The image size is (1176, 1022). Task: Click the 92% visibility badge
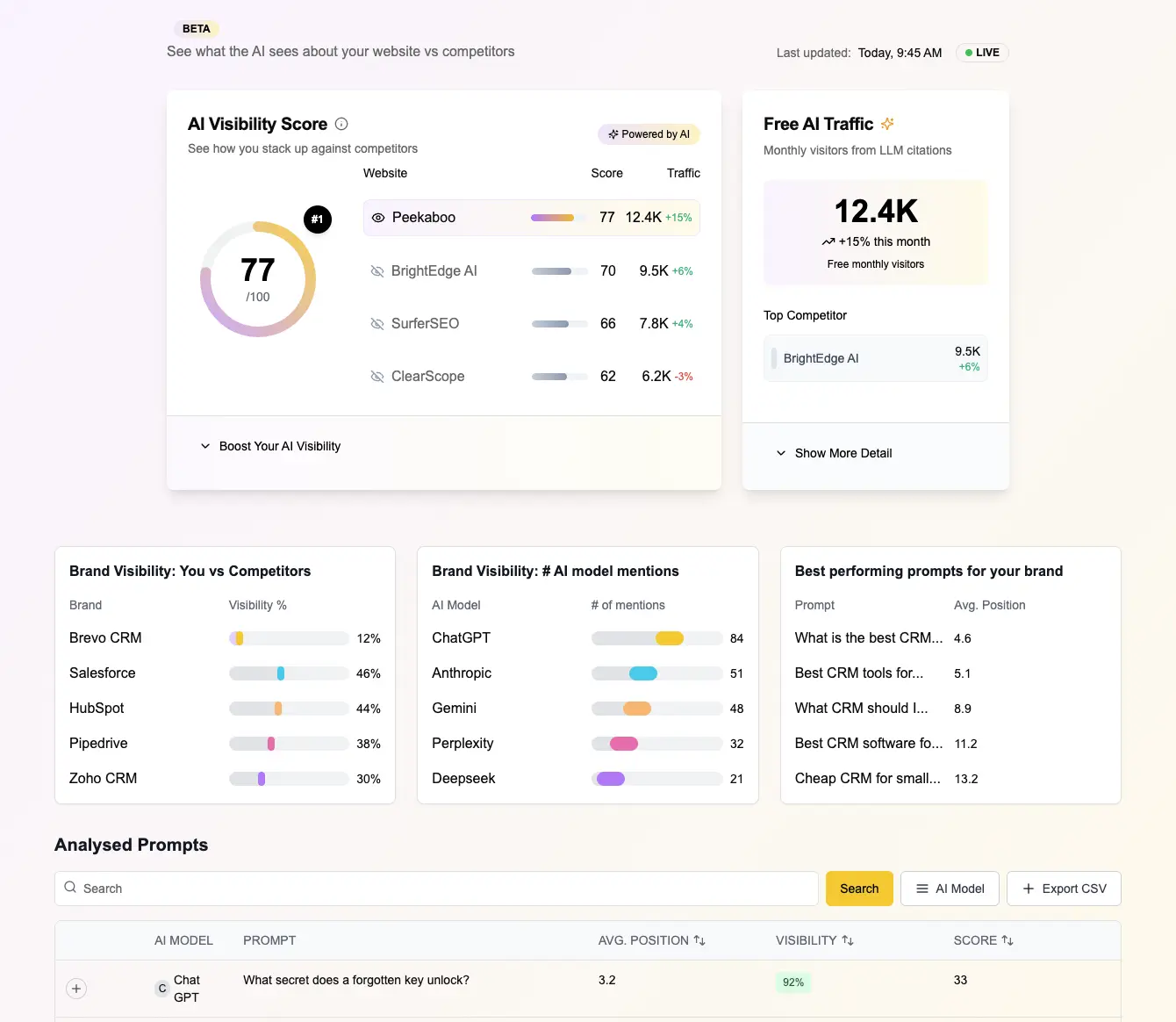point(793,982)
